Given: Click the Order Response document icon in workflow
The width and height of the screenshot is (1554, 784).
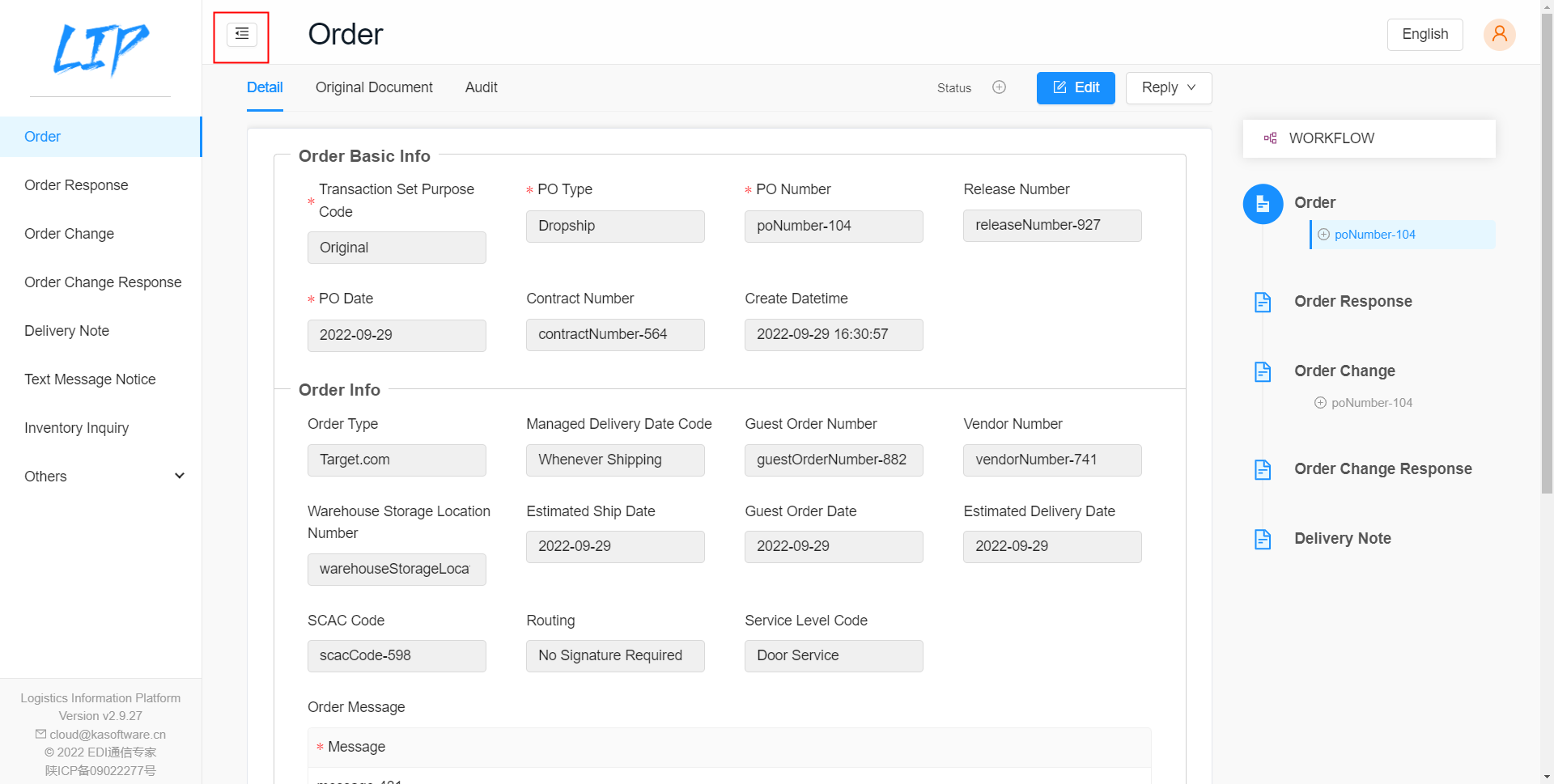Looking at the screenshot, I should pyautogui.click(x=1263, y=302).
